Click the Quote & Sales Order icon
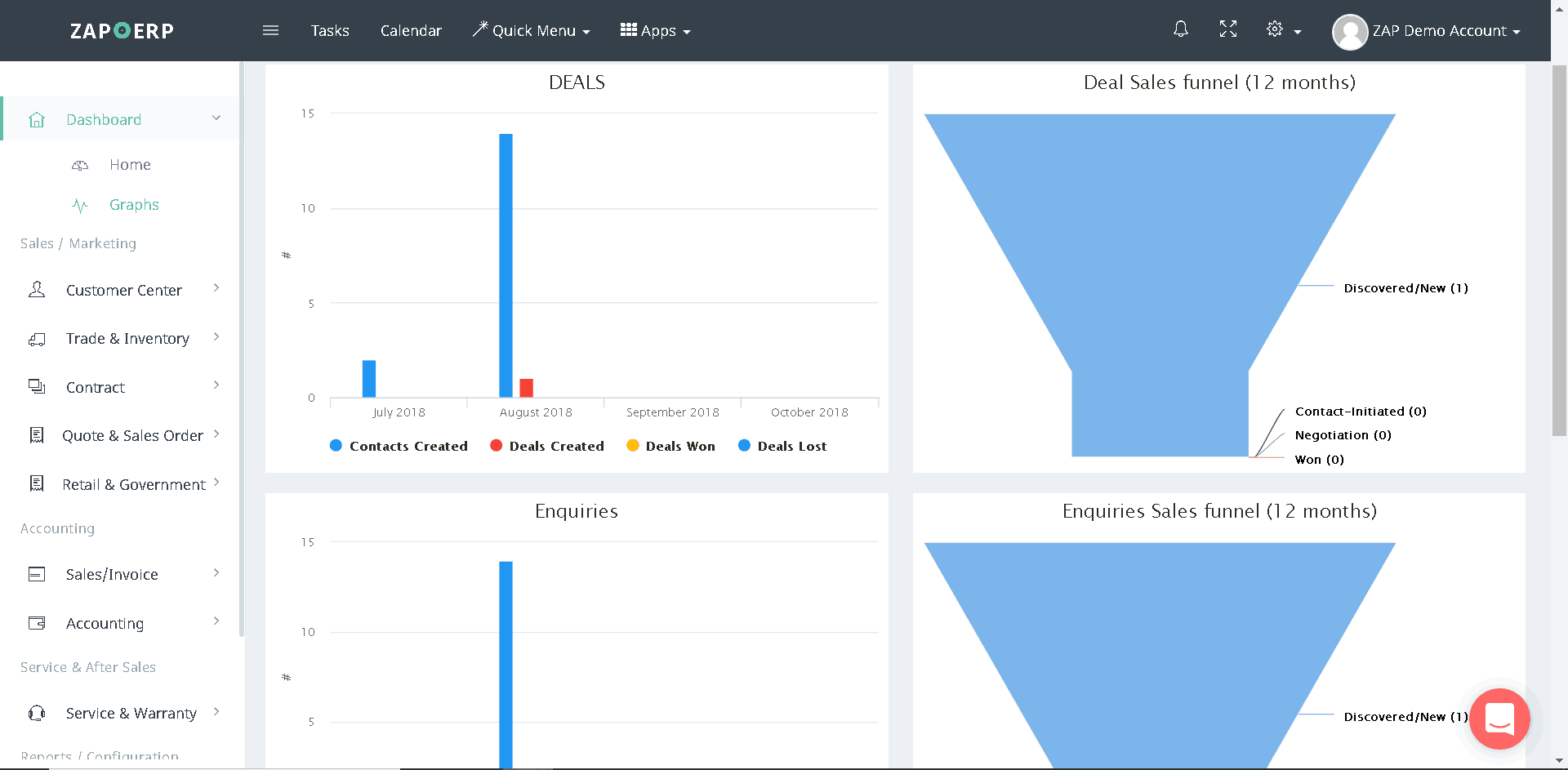1568x770 pixels. point(37,435)
